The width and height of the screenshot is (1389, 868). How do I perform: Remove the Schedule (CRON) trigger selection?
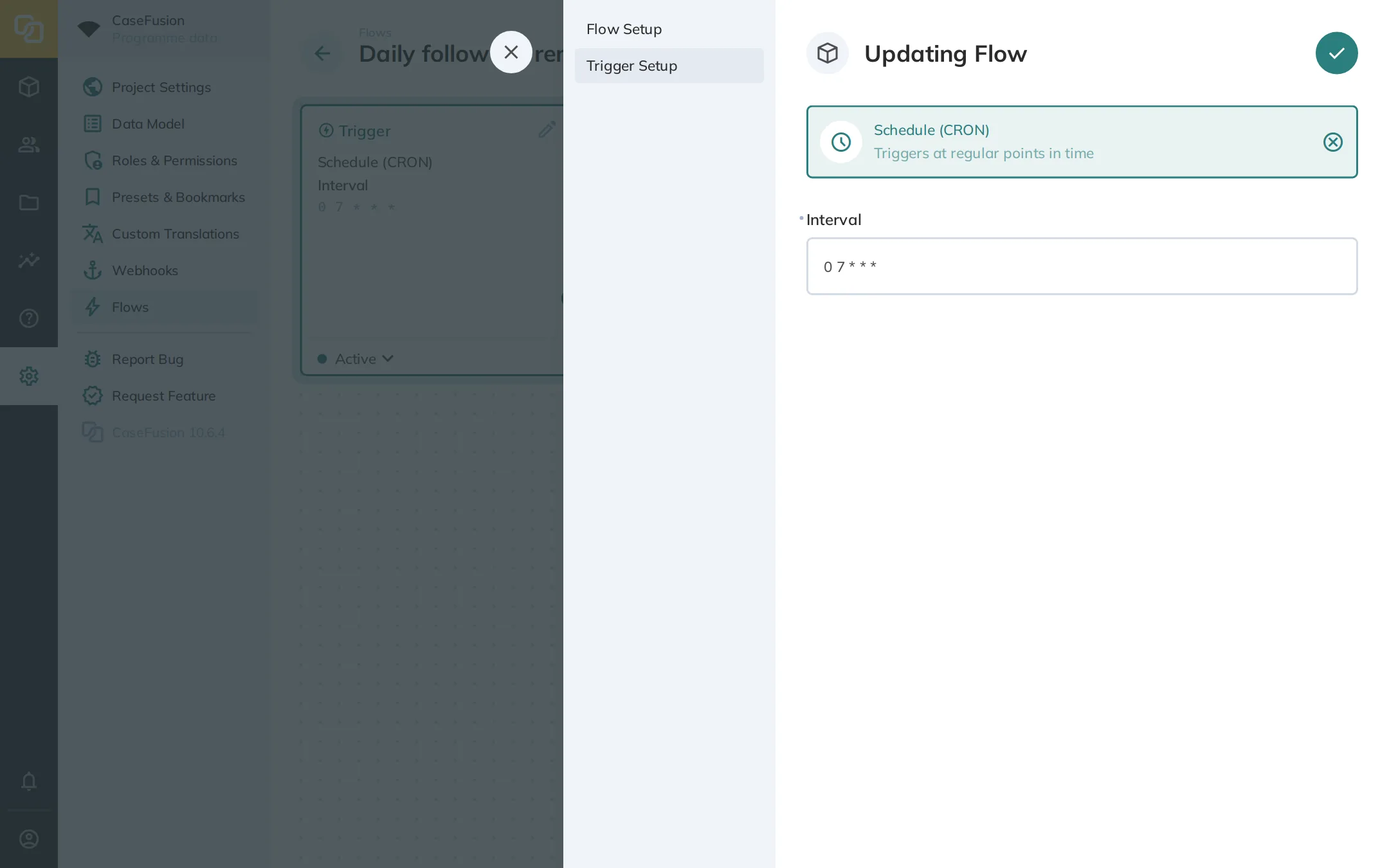[x=1332, y=142]
